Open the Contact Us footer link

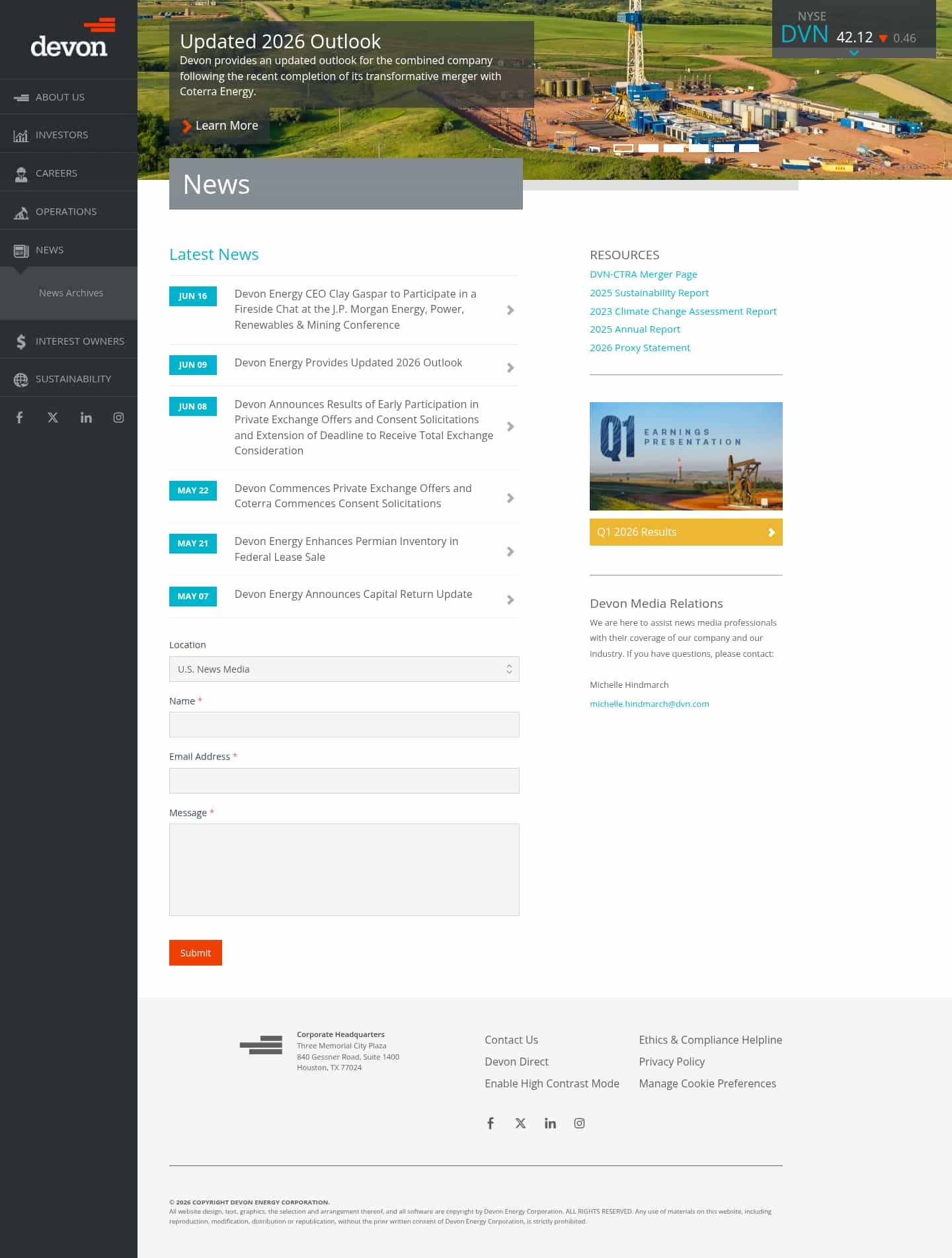click(x=511, y=1040)
